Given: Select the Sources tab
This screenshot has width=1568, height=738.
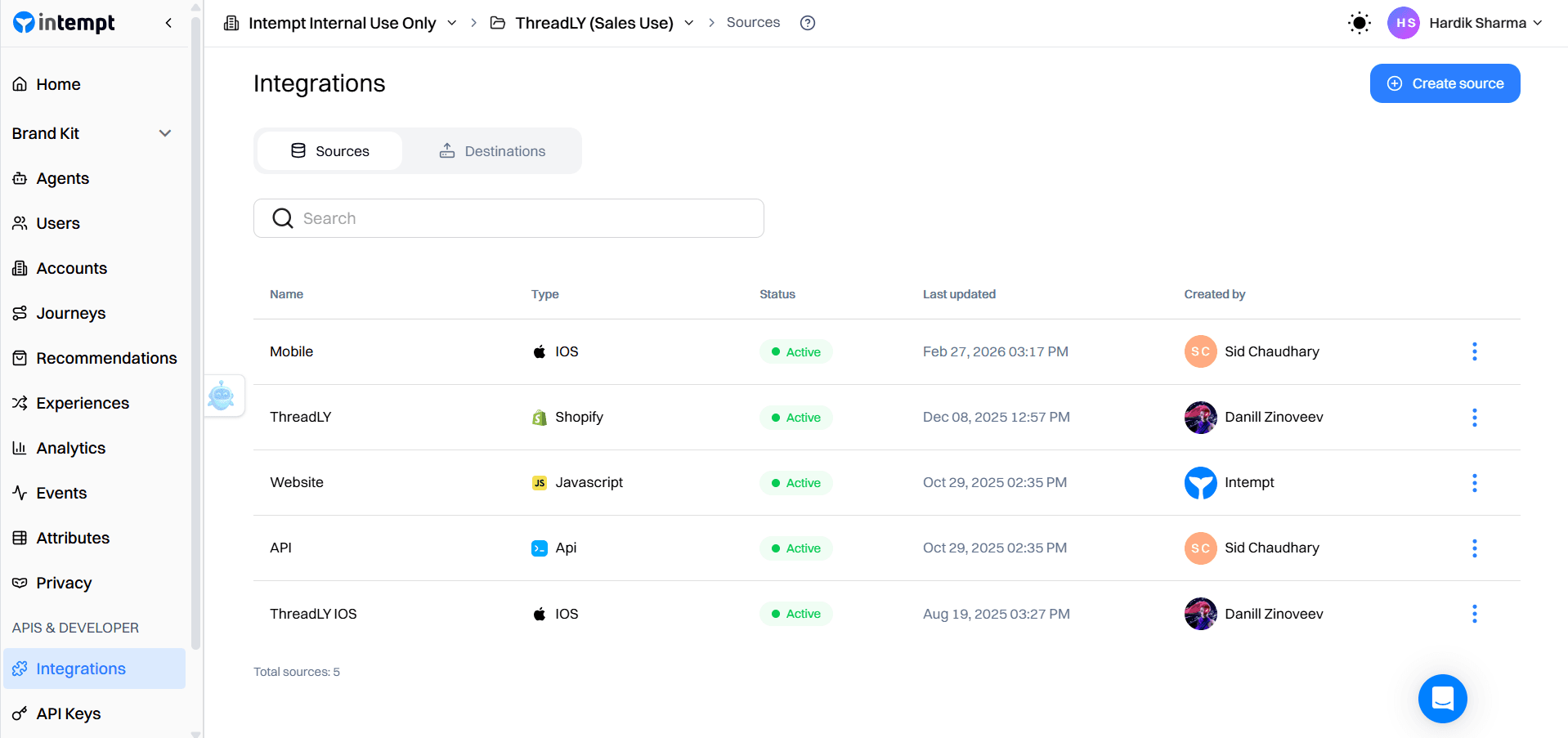Looking at the screenshot, I should [329, 150].
